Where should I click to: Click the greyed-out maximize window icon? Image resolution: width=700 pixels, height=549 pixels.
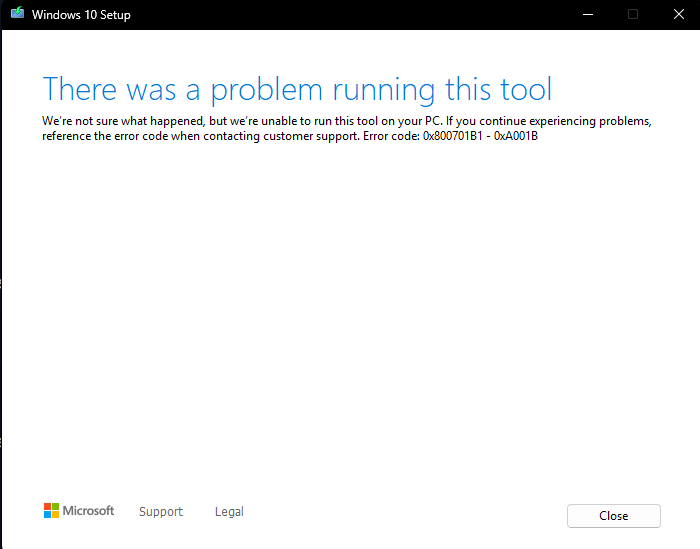pos(633,14)
